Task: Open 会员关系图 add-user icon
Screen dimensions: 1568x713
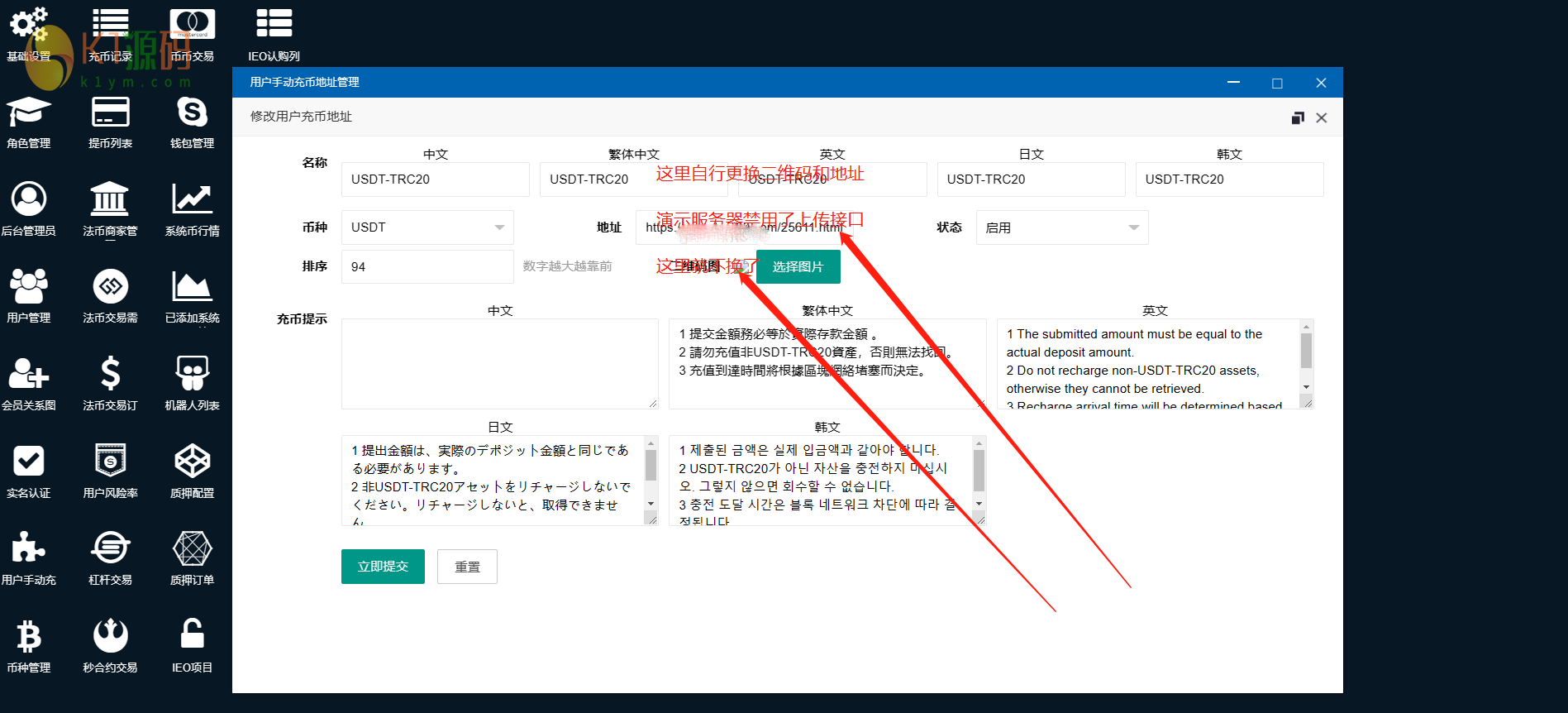Action: [x=29, y=374]
